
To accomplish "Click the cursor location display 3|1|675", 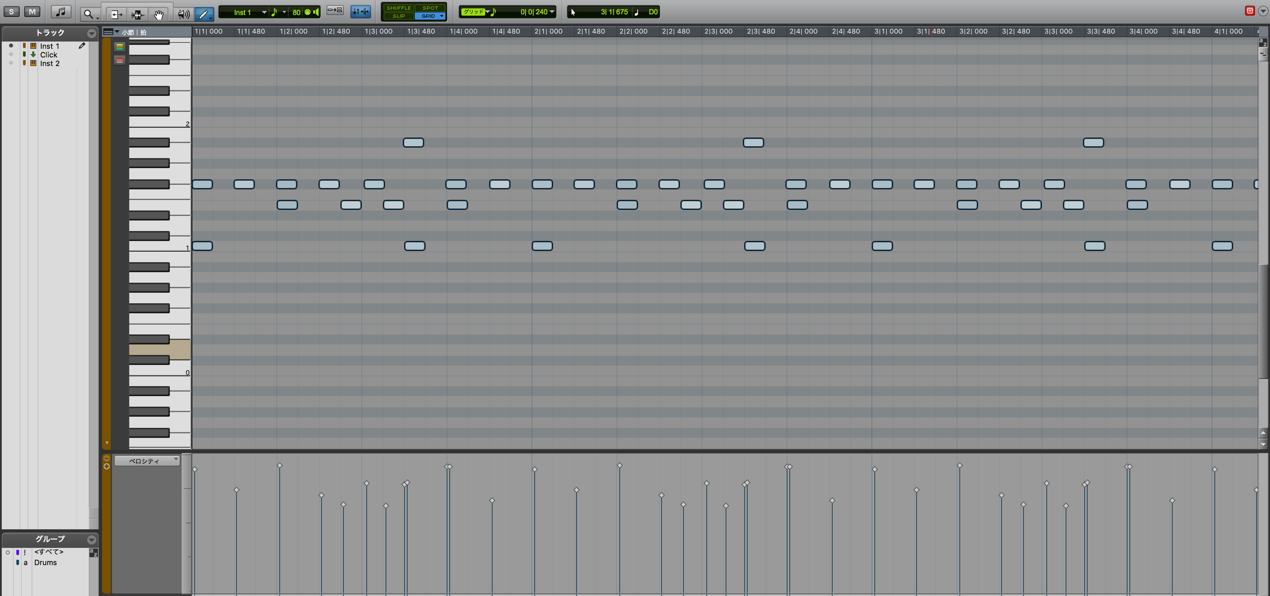I will point(614,12).
